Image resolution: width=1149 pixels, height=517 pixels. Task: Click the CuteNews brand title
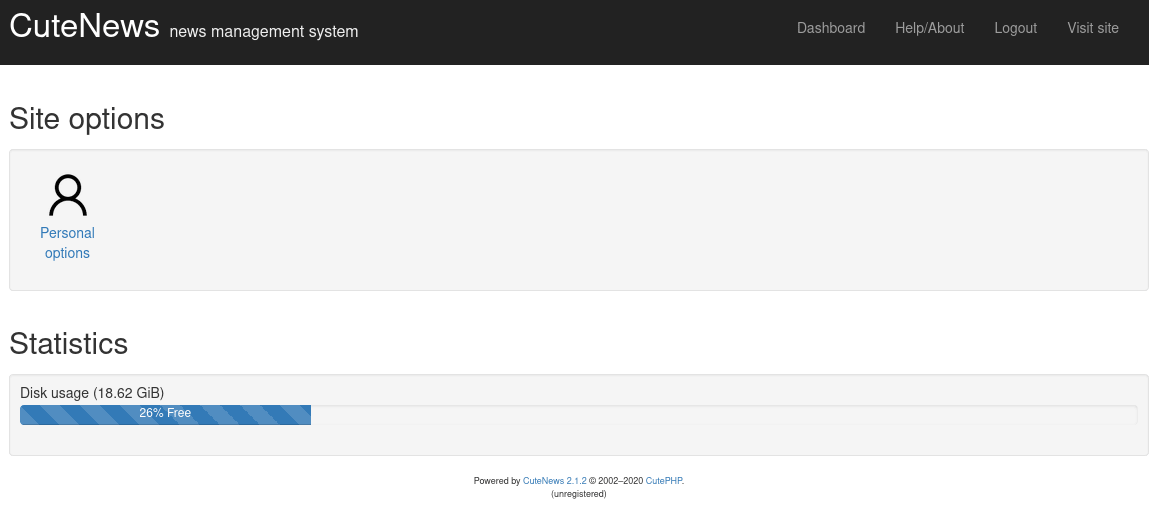coord(84,27)
